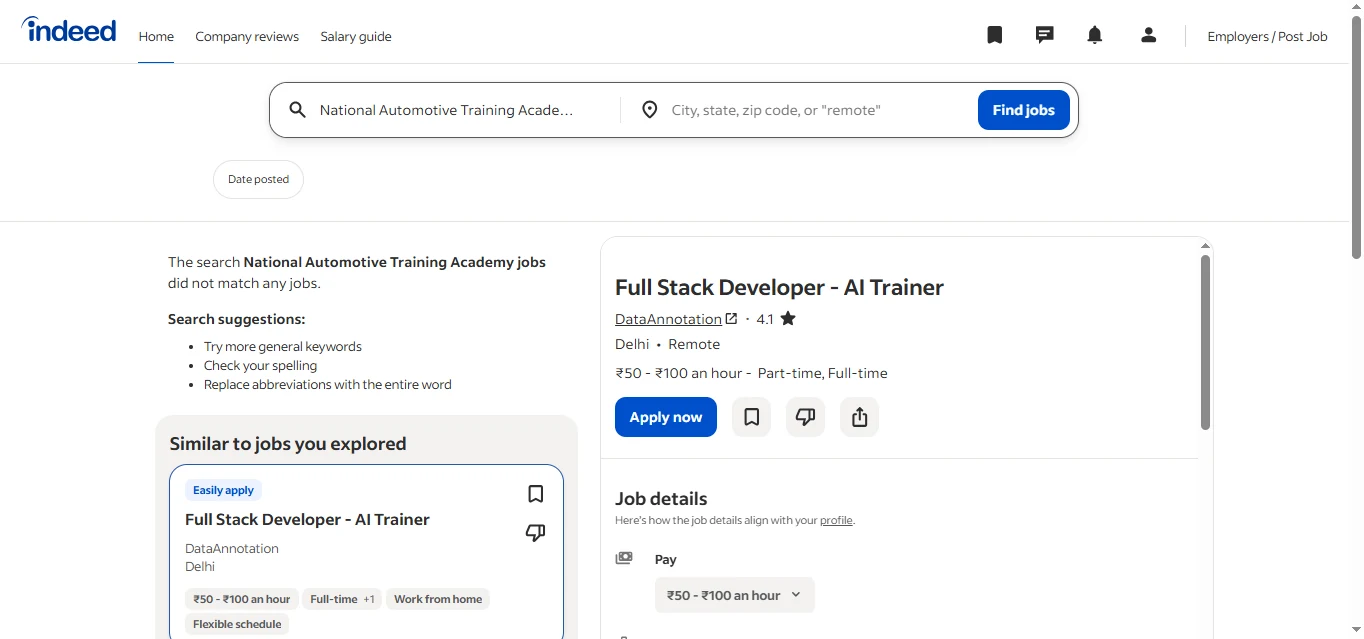Open the messages chat icon
1364x639 pixels.
pos(1044,35)
